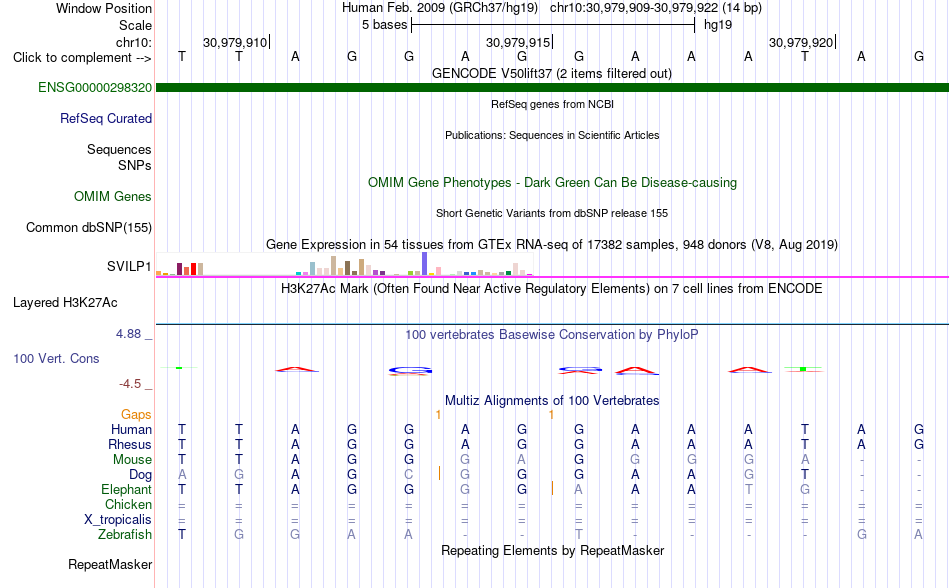The height and width of the screenshot is (588, 950).
Task: Open the 100 Vert. Cons track label
Action: [56, 358]
